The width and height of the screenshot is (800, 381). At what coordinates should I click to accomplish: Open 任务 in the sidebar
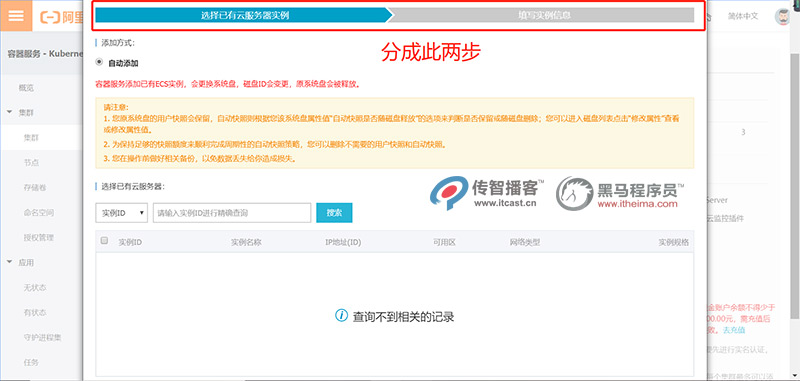click(x=31, y=363)
